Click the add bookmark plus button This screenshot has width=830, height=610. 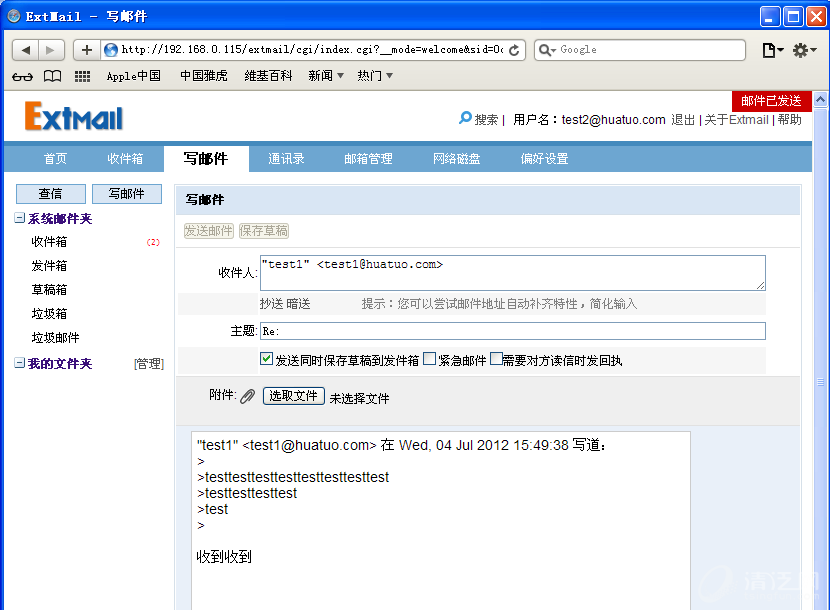(x=86, y=50)
